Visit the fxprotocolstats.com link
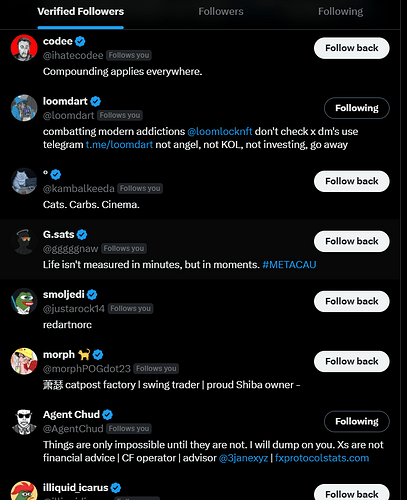Image resolution: width=407 pixels, height=500 pixels. tap(322, 458)
